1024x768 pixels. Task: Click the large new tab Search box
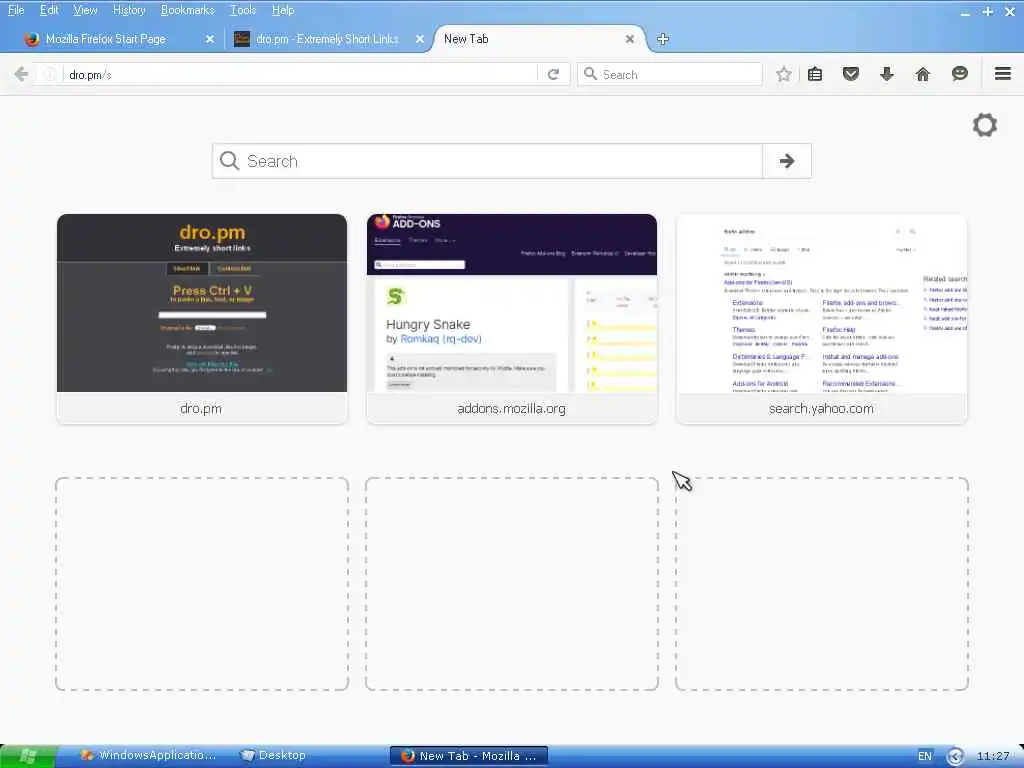(487, 161)
